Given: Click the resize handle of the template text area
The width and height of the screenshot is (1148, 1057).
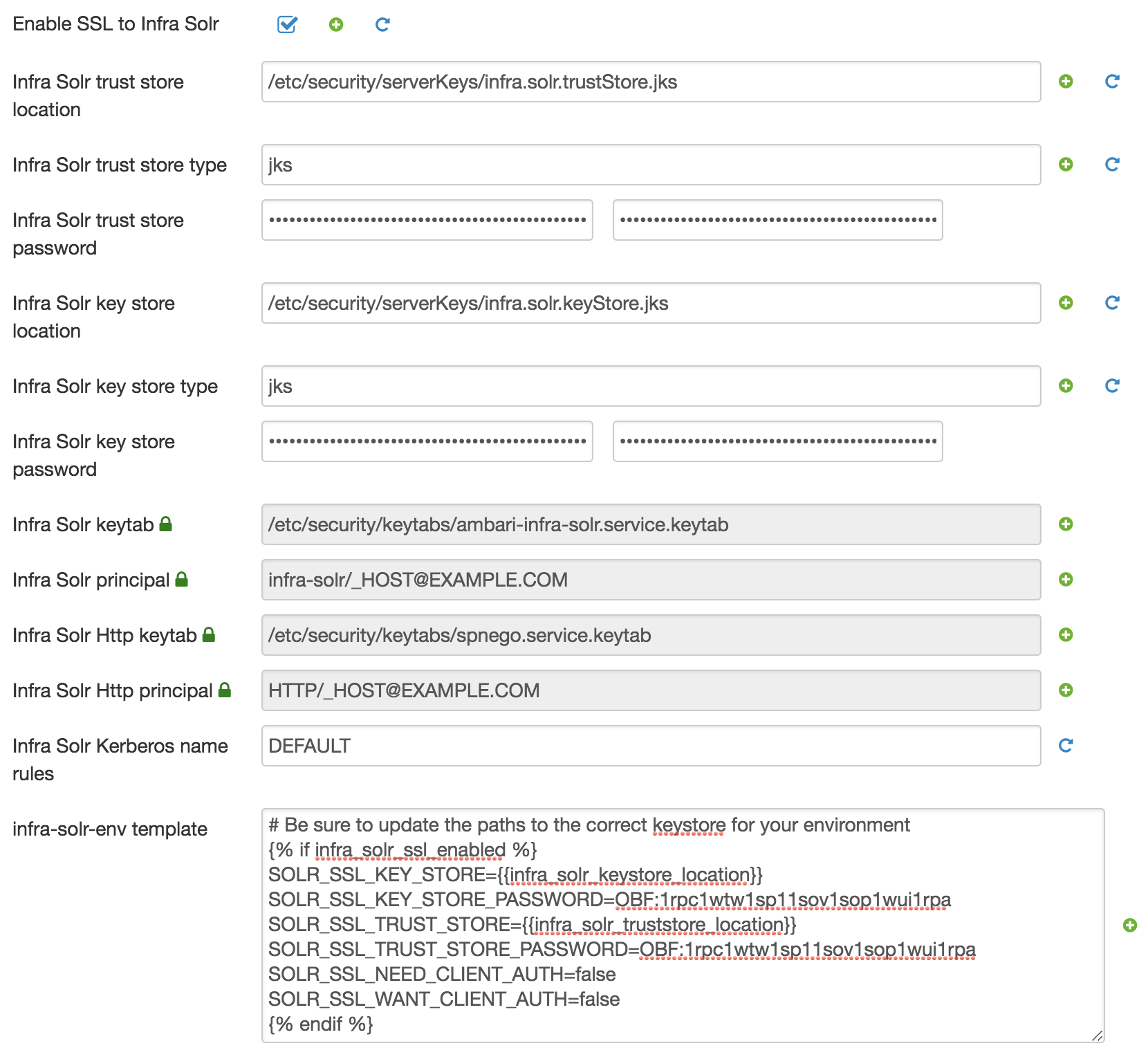Looking at the screenshot, I should coord(1097,1036).
